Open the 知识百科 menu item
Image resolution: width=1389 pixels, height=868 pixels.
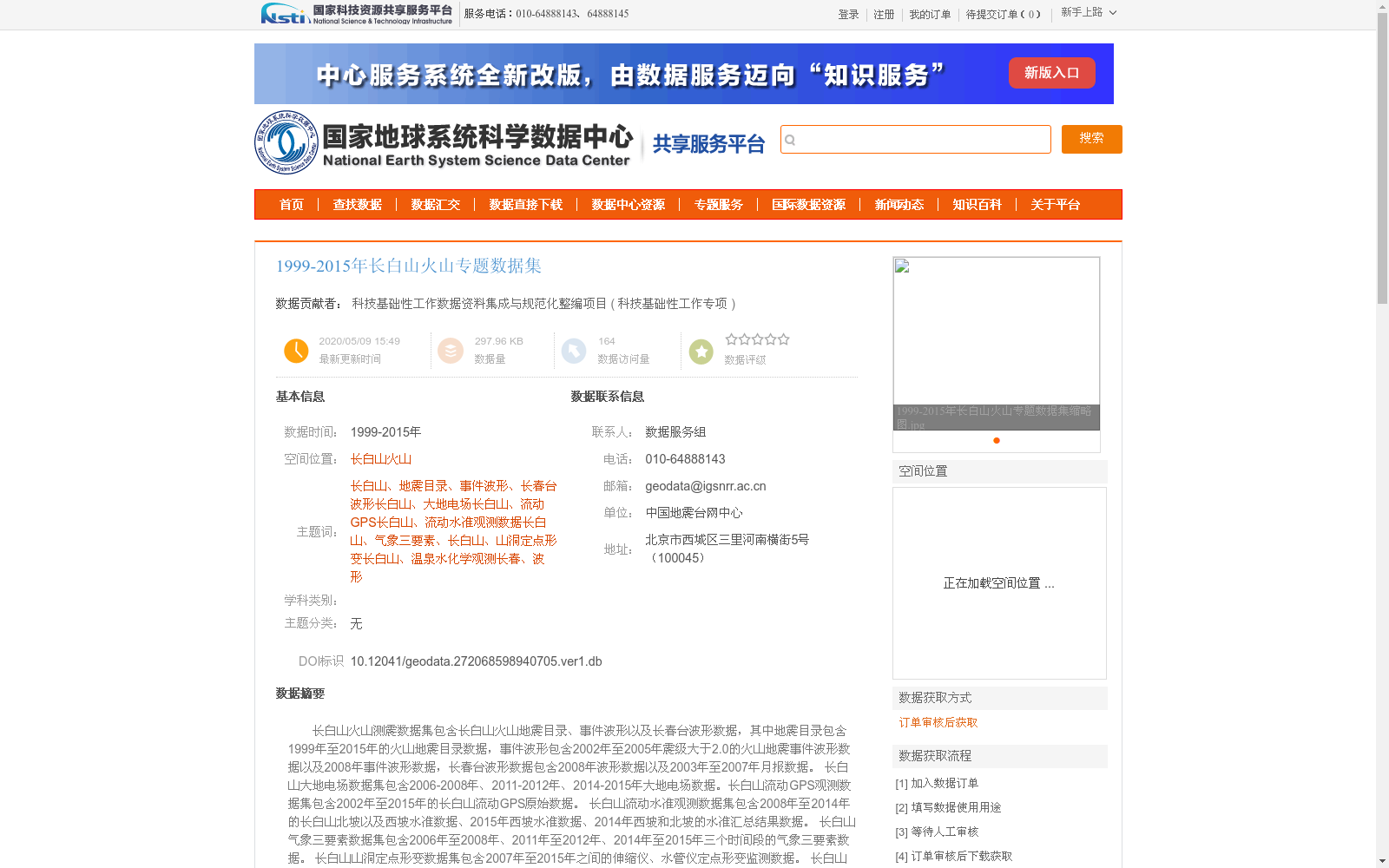point(978,205)
